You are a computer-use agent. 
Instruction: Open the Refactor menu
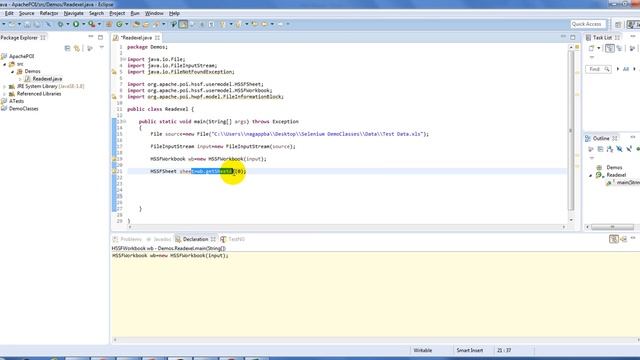(x=49, y=13)
